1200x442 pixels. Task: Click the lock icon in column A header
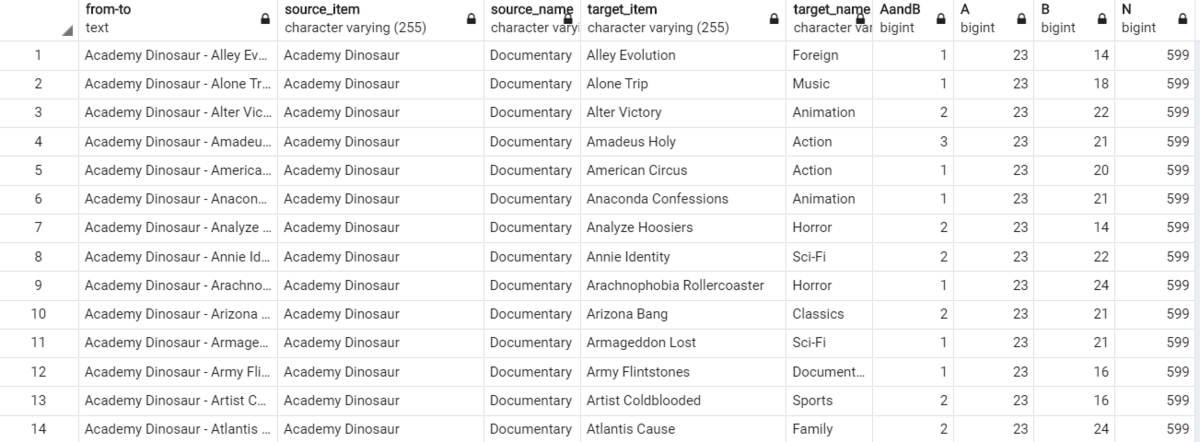(1020, 19)
